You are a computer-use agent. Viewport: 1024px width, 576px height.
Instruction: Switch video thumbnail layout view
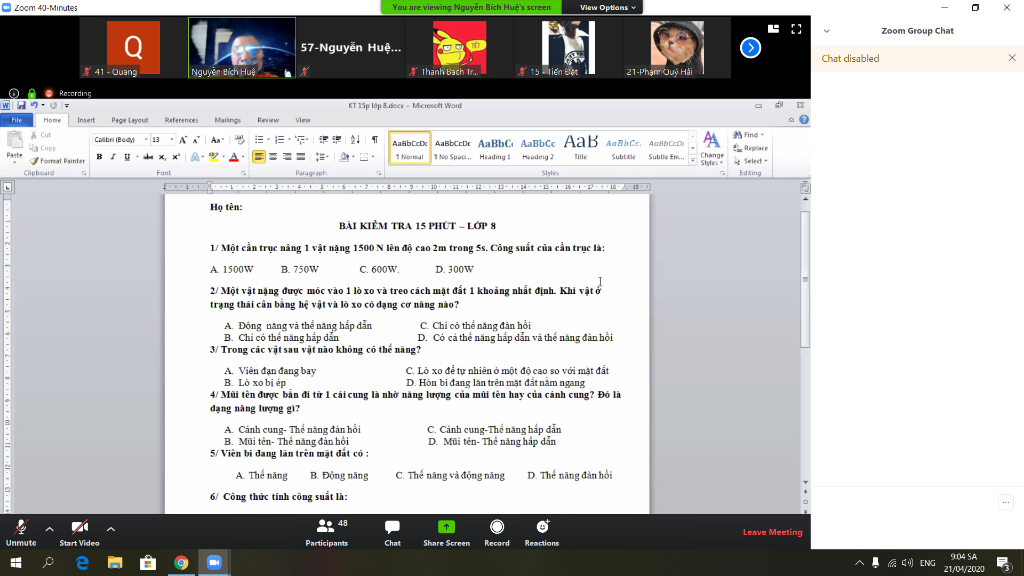click(x=773, y=29)
